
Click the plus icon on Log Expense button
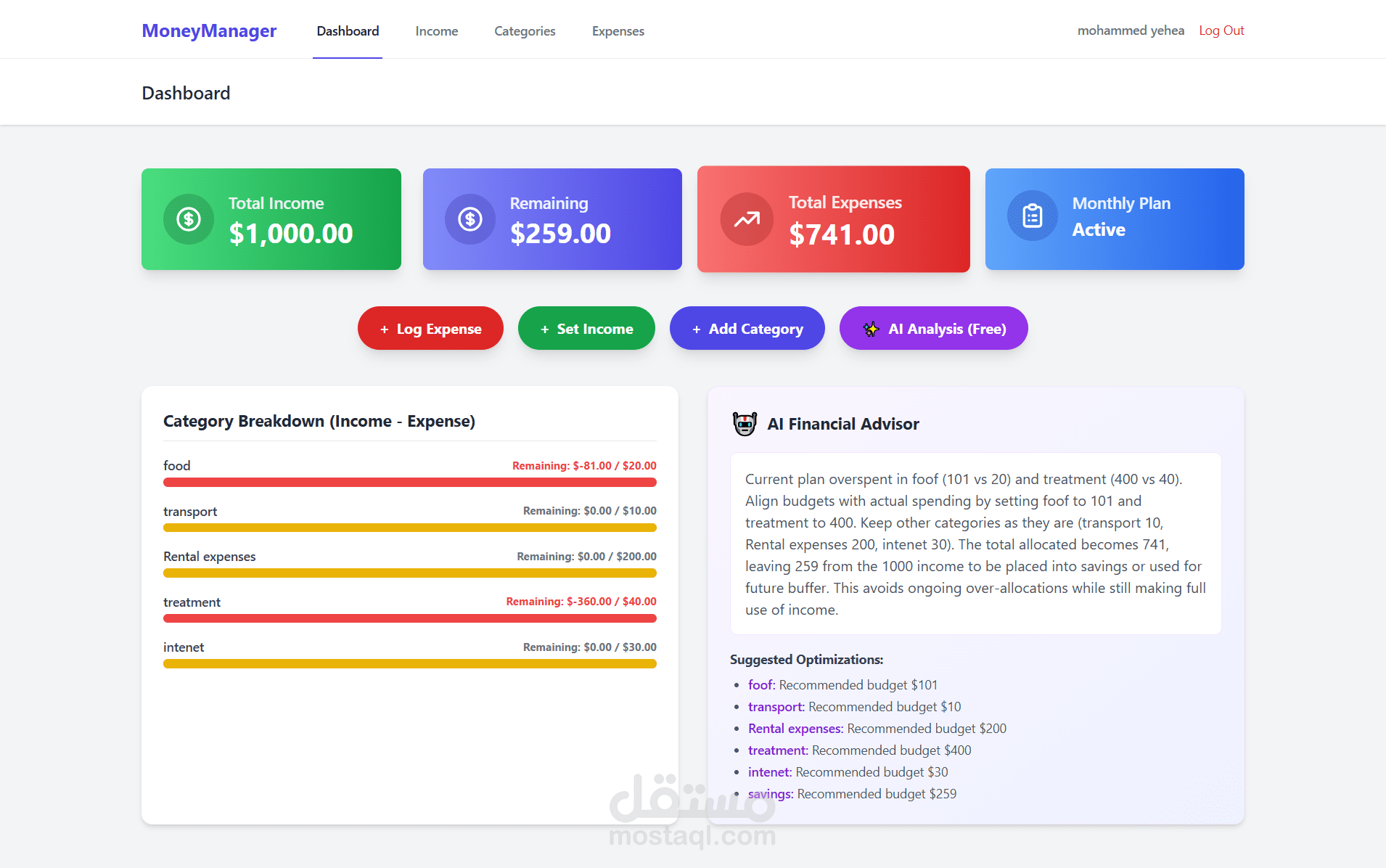coord(385,329)
